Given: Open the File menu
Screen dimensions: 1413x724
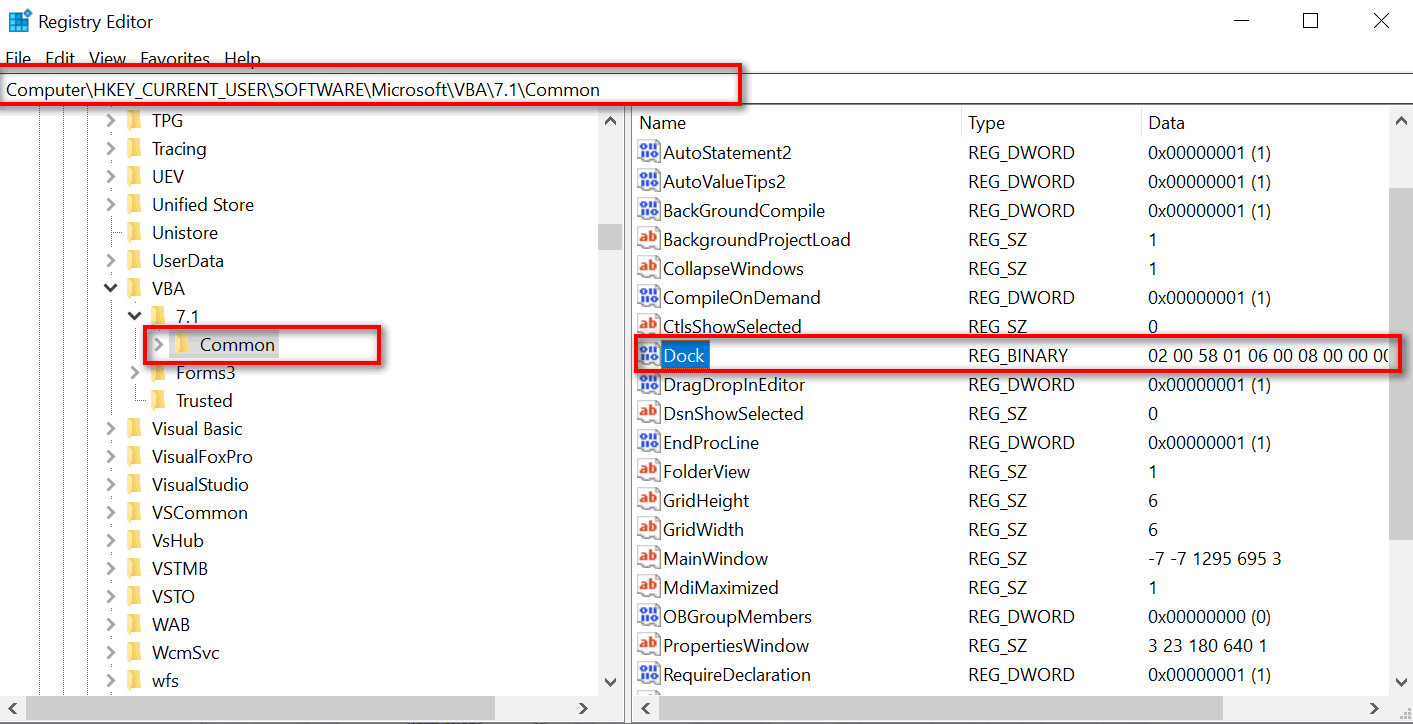Looking at the screenshot, I should coord(18,59).
